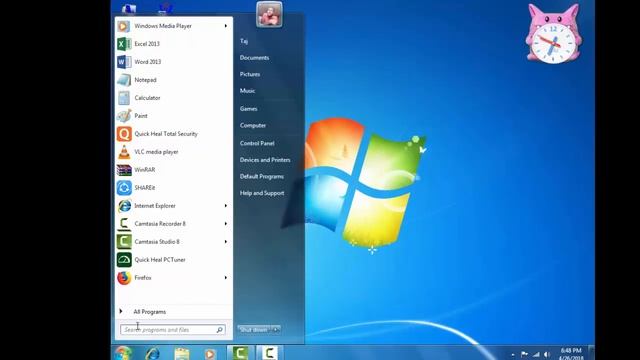Image resolution: width=640 pixels, height=360 pixels.
Task: Show hidden tray icons arrow
Action: tap(513, 355)
